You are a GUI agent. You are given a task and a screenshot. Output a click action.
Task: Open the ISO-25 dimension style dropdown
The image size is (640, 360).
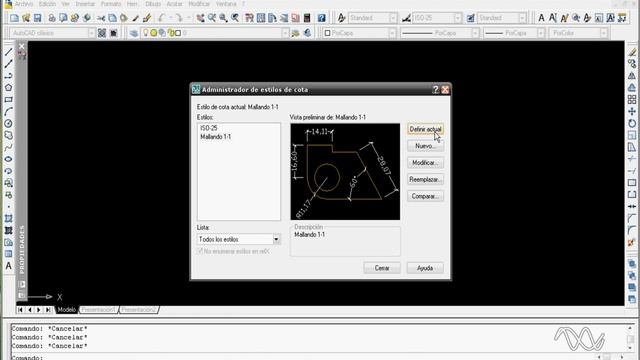pos(457,18)
